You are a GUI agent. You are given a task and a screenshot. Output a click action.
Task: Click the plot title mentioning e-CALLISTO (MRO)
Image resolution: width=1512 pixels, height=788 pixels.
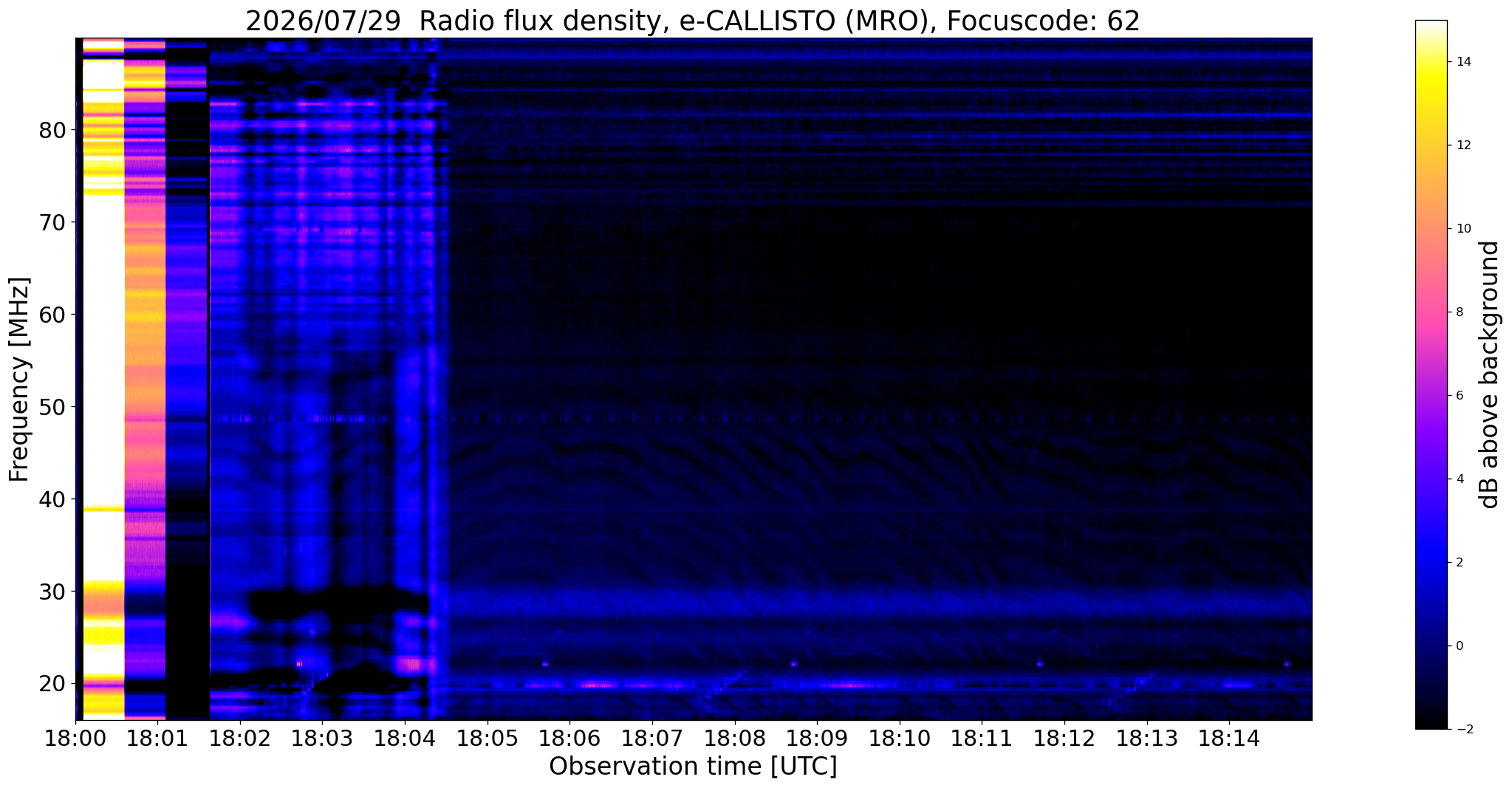point(692,21)
